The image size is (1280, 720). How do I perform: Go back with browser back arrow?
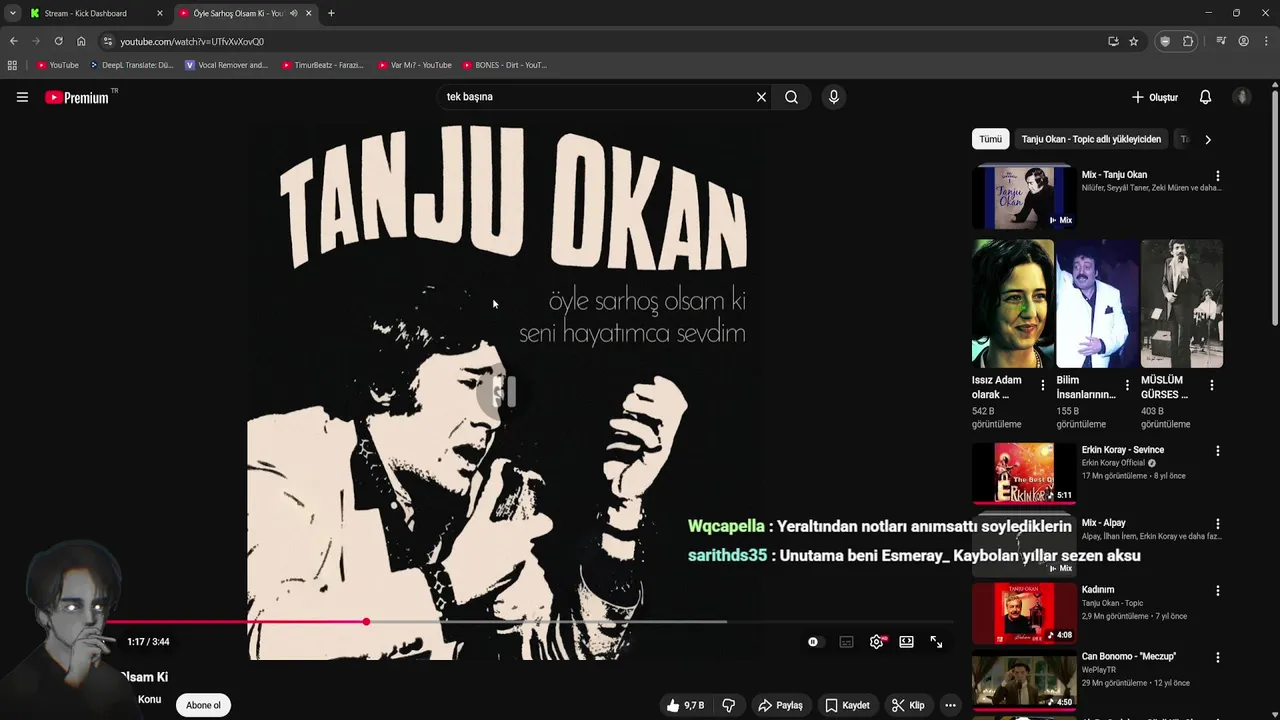(13, 41)
